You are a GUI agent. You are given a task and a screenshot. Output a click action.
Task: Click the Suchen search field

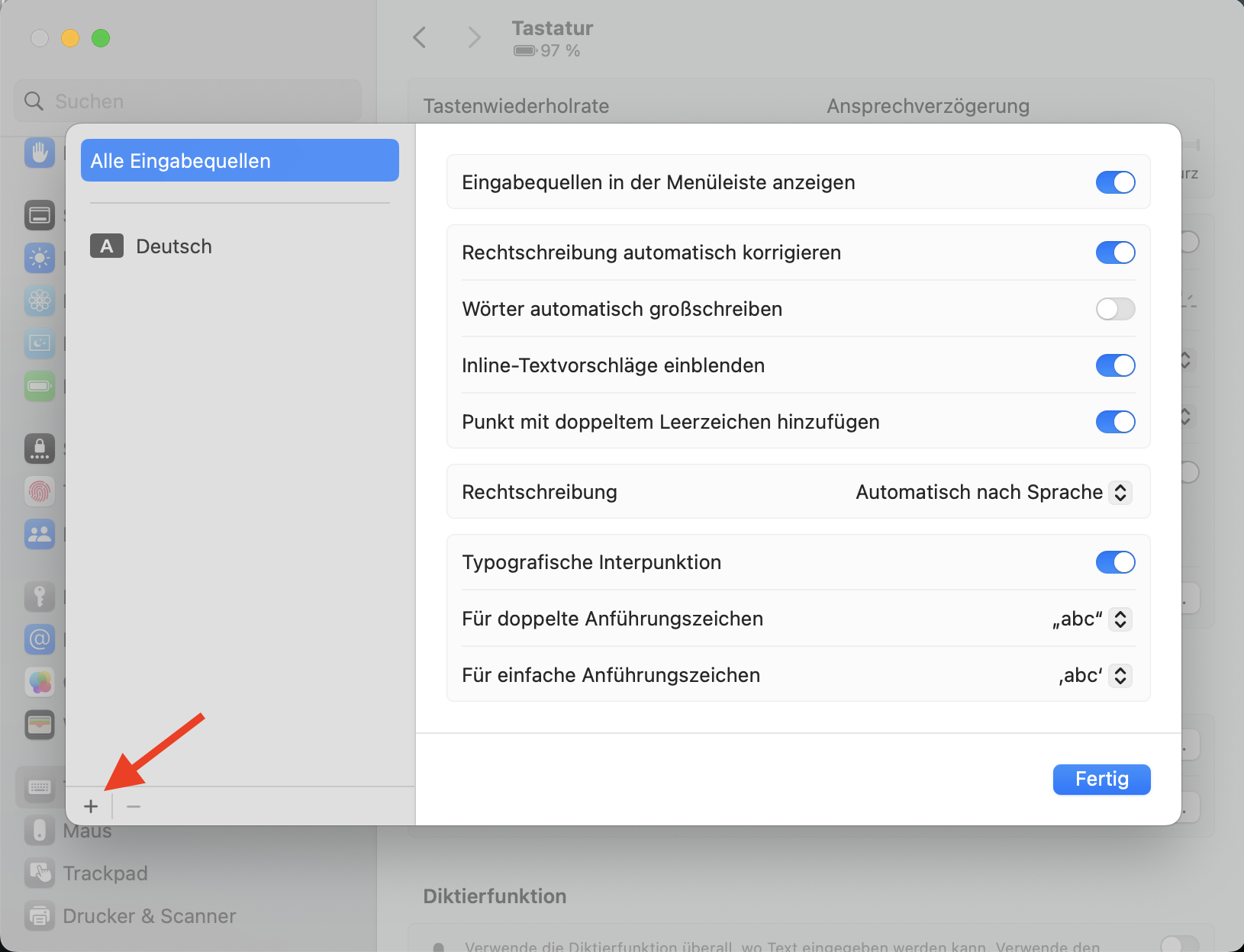click(x=198, y=101)
